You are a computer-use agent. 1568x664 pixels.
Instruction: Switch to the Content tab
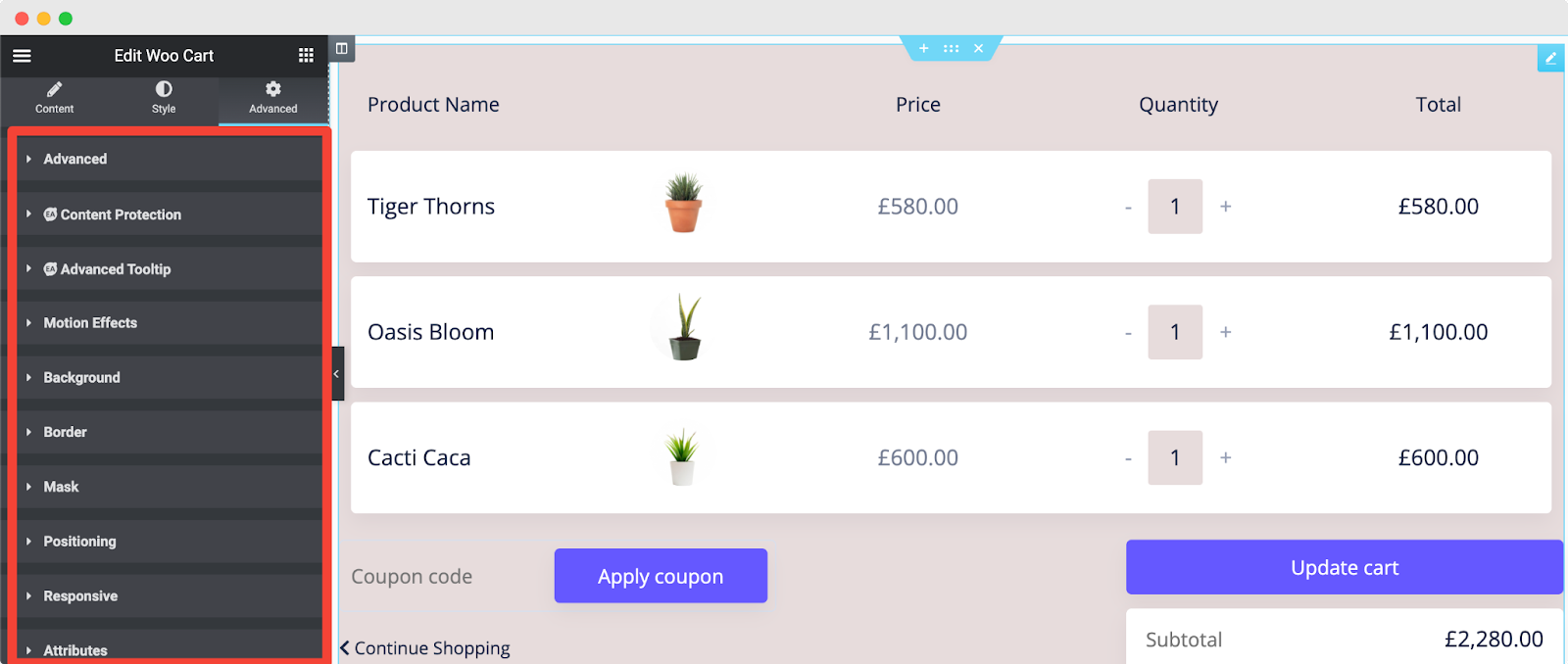pyautogui.click(x=55, y=97)
